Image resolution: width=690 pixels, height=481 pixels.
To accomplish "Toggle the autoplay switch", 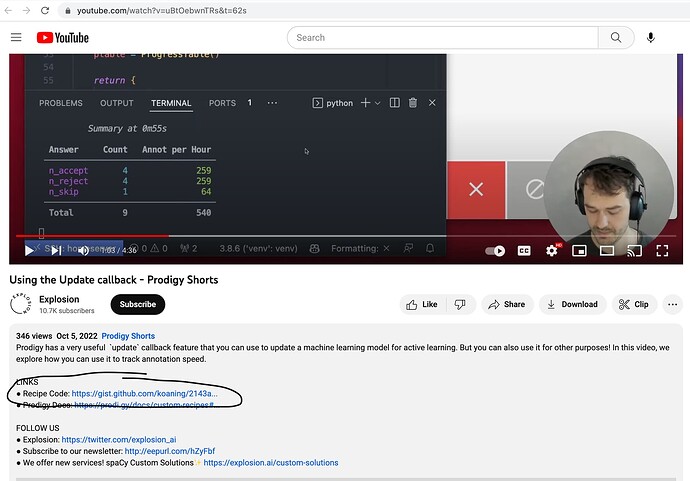I will tap(495, 251).
